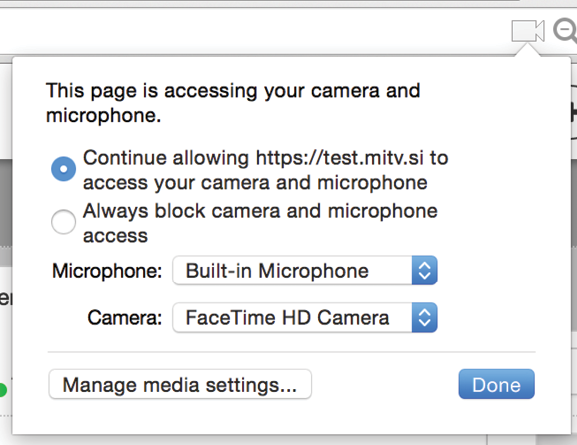Viewport: 577px width, 445px height.
Task: Click the Camera: field label
Action: (125, 318)
